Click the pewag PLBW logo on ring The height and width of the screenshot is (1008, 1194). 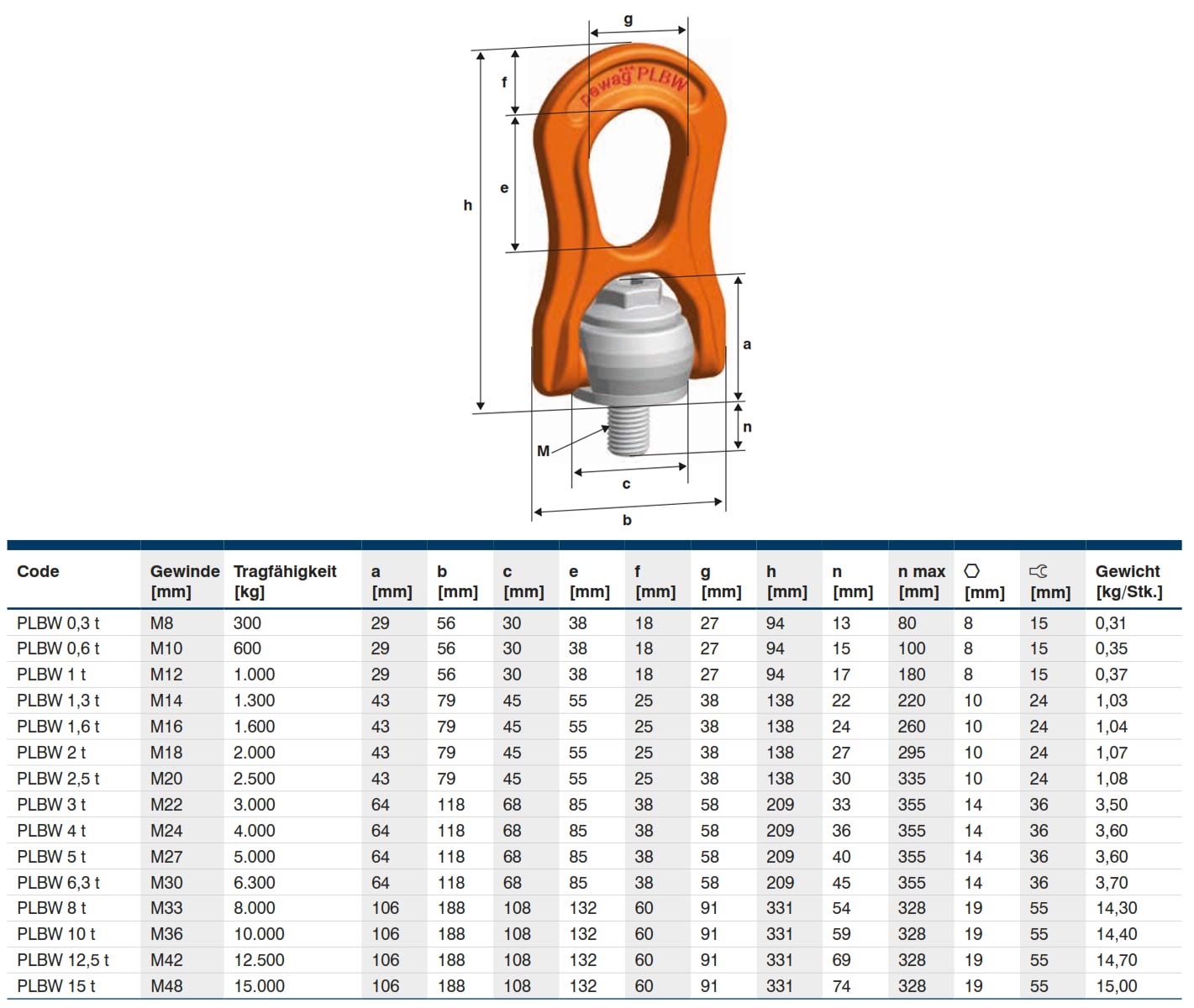point(634,84)
